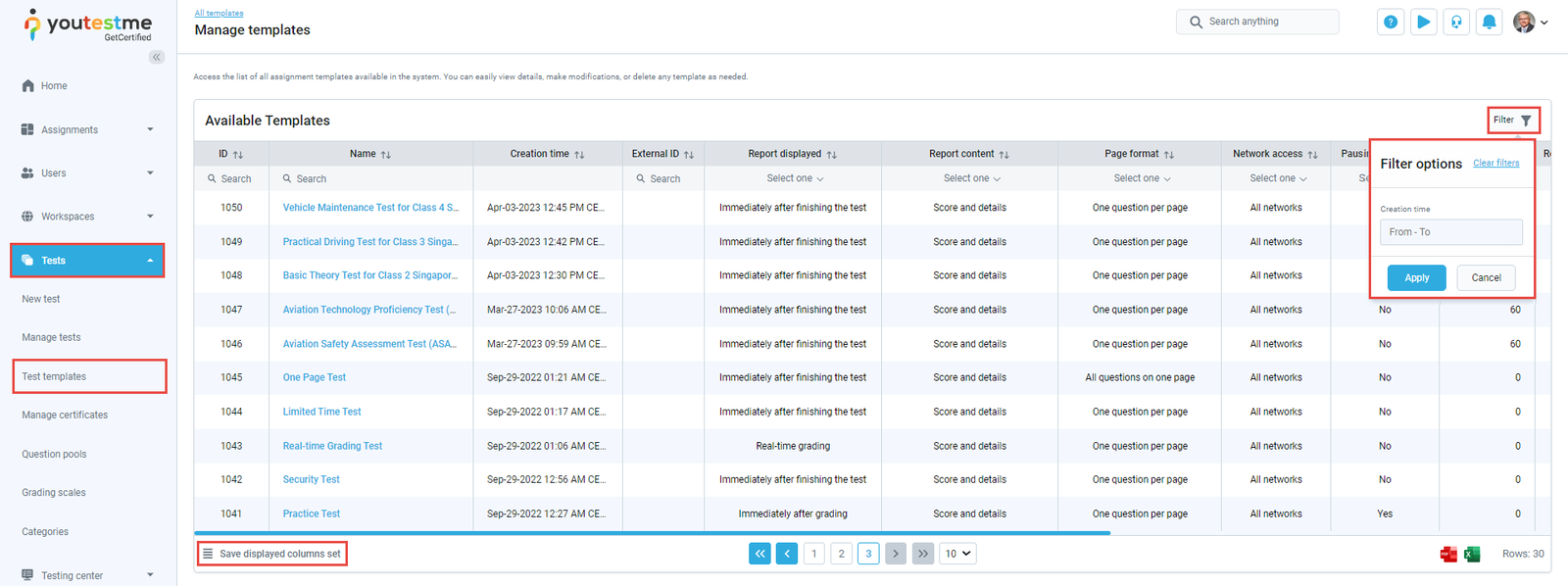
Task: Sort by ID column arrows
Action: click(x=238, y=155)
